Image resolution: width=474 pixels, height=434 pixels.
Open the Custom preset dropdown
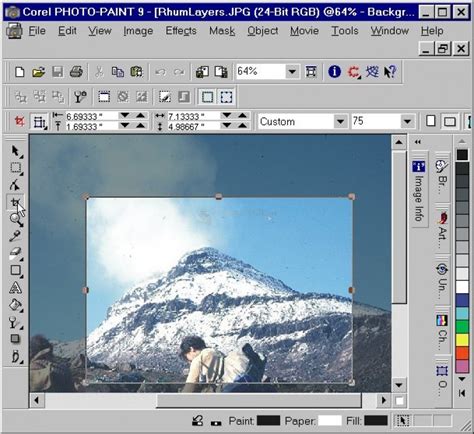[340, 121]
